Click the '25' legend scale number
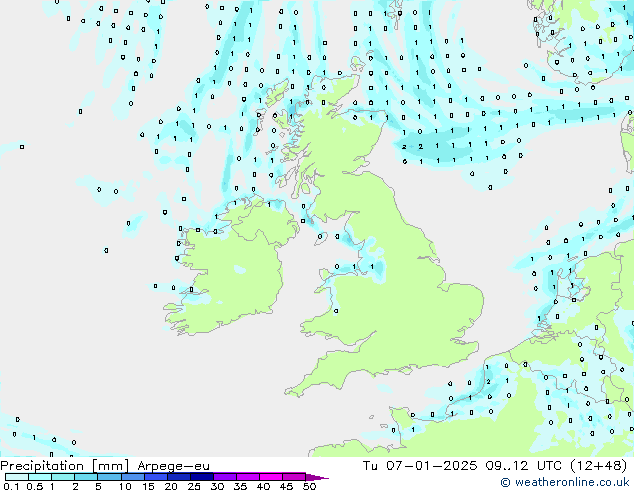 coord(194,486)
